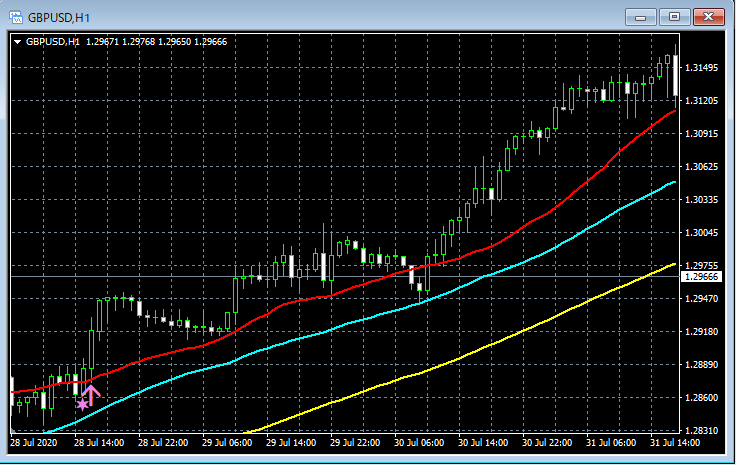Click the time label 28 Jul 2020
Screen dimensions: 736x465
click(x=33, y=443)
